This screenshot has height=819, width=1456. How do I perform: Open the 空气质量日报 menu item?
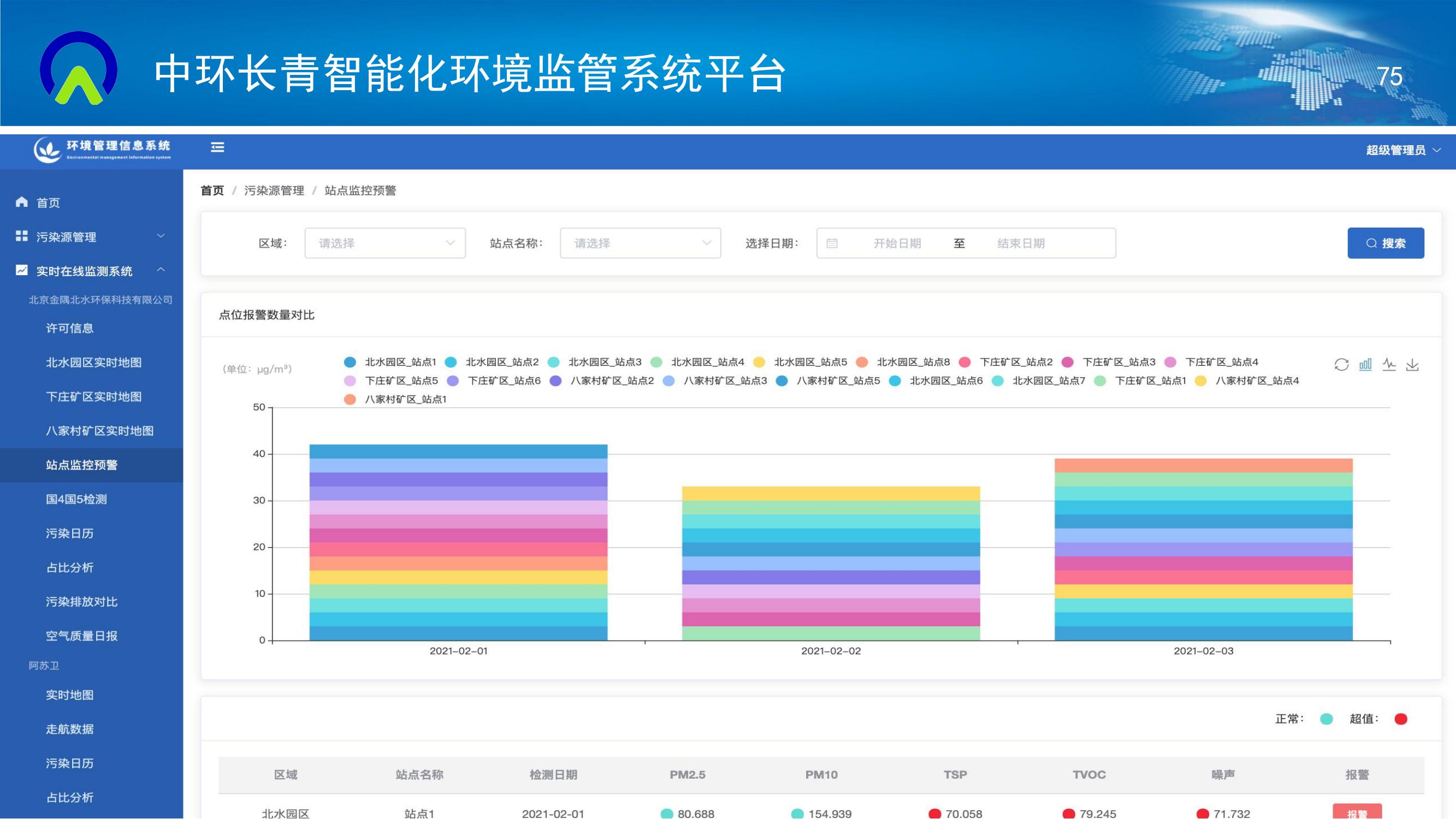[81, 636]
